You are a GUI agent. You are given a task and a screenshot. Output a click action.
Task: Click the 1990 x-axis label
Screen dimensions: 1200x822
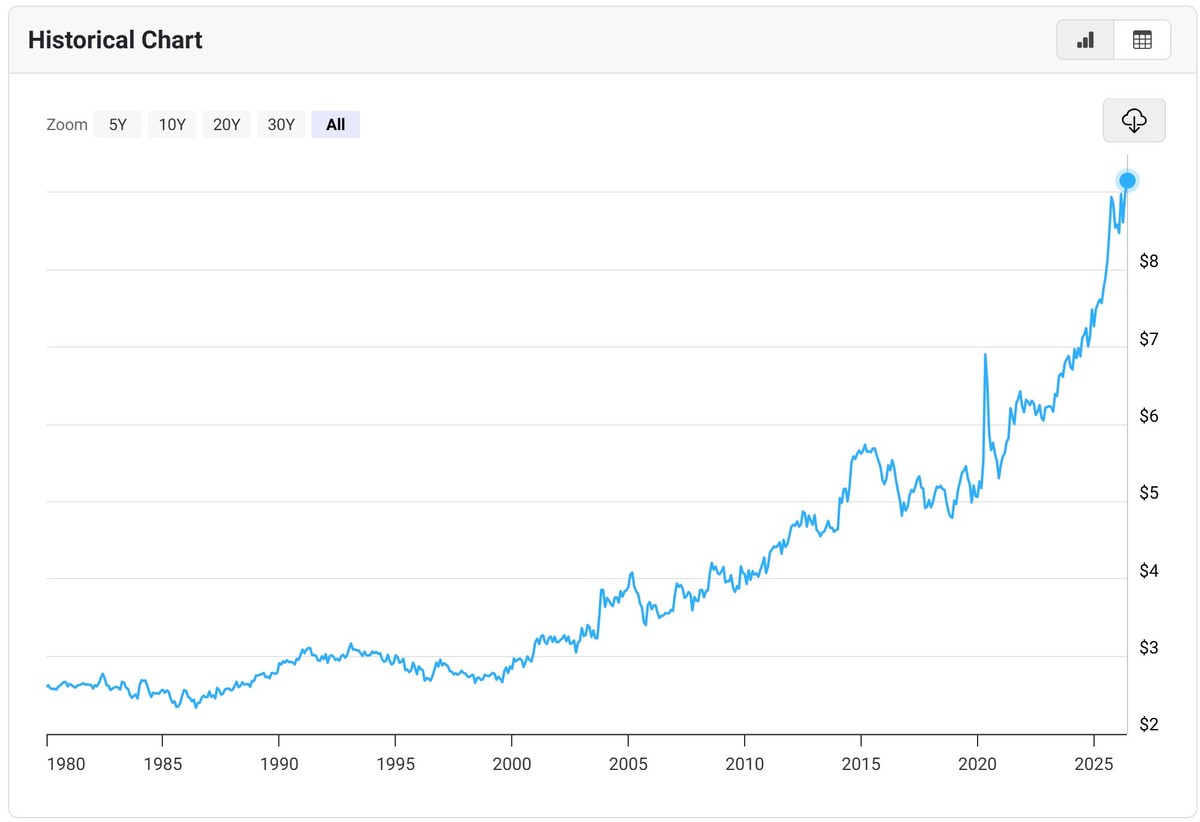coord(279,765)
